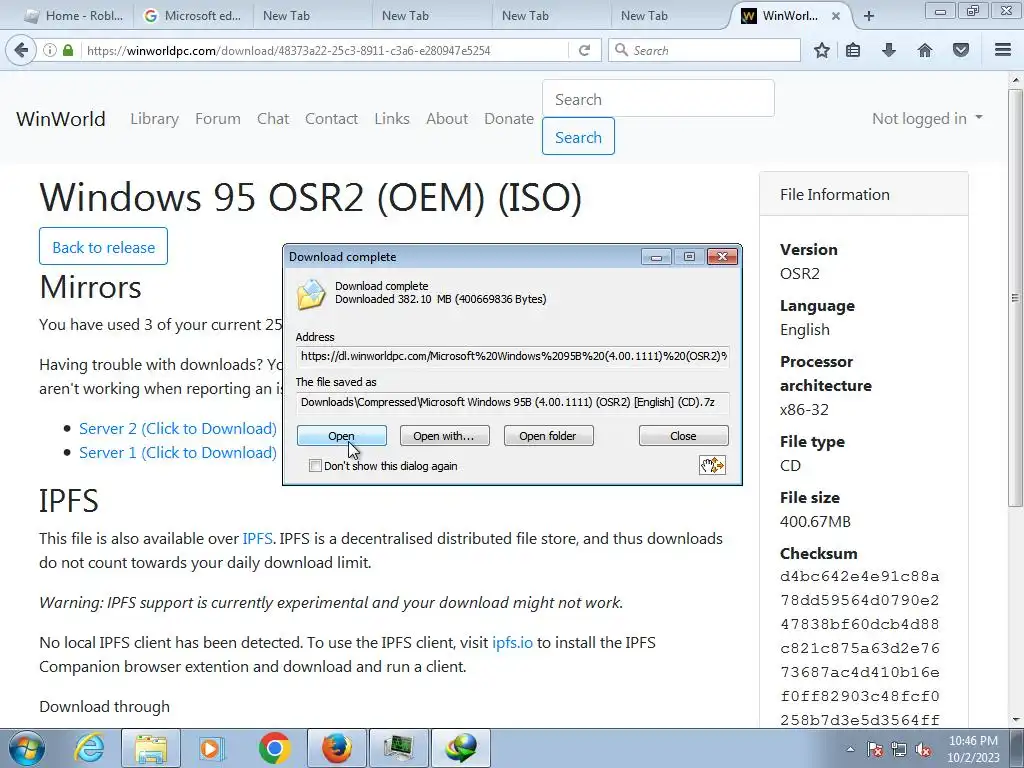Open Firefox downloads arrow icon
This screenshot has width=1024, height=768.
click(889, 50)
